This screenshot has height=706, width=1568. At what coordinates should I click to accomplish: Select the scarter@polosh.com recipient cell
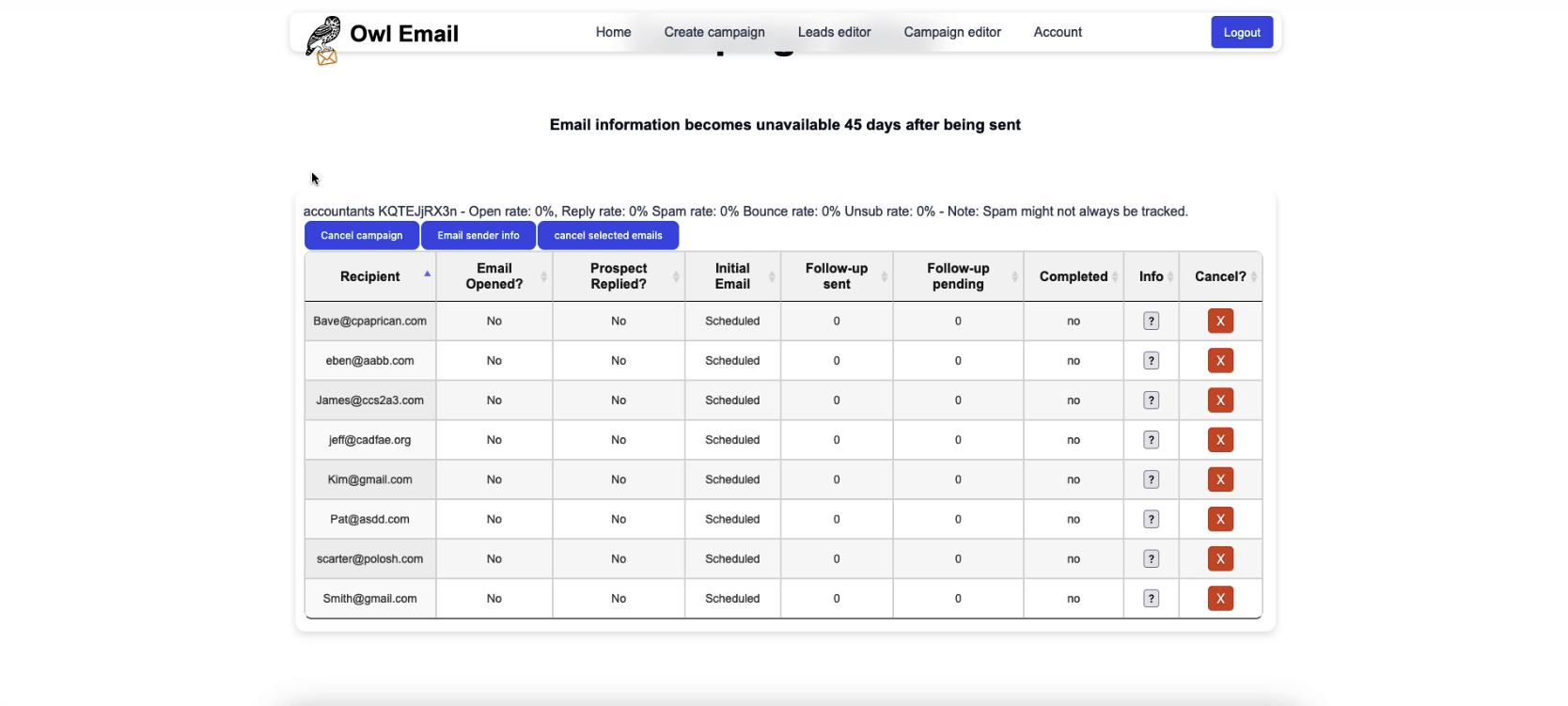[370, 558]
